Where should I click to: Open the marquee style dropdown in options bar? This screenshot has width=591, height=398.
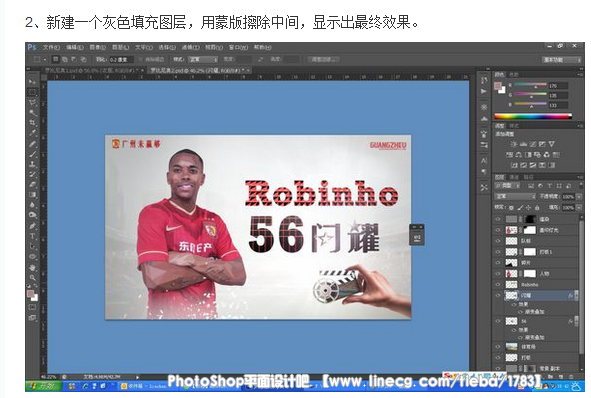[203, 60]
